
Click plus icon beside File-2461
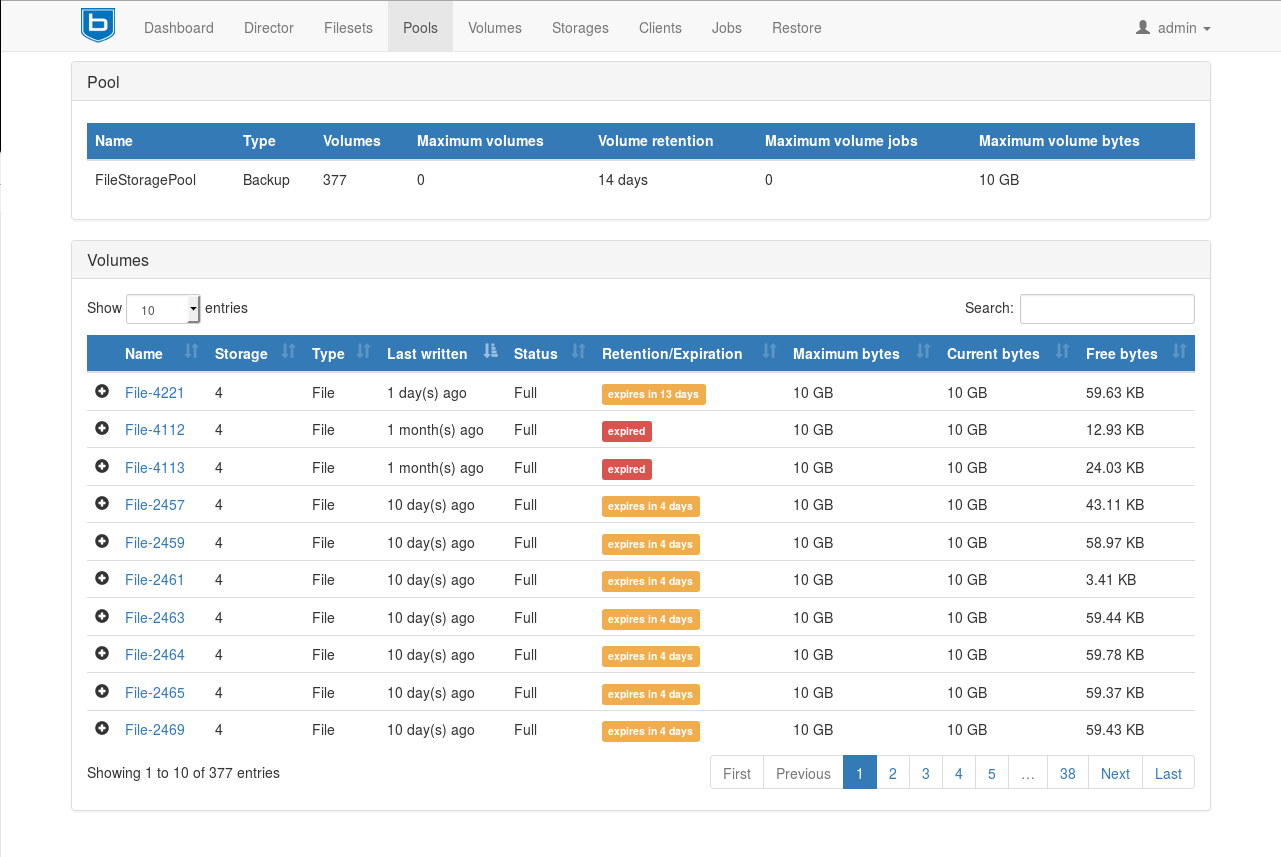(x=102, y=579)
